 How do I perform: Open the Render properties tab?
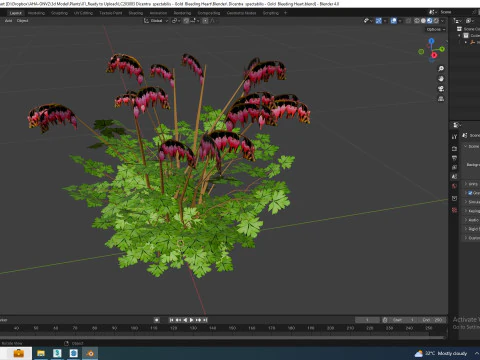[x=454, y=148]
